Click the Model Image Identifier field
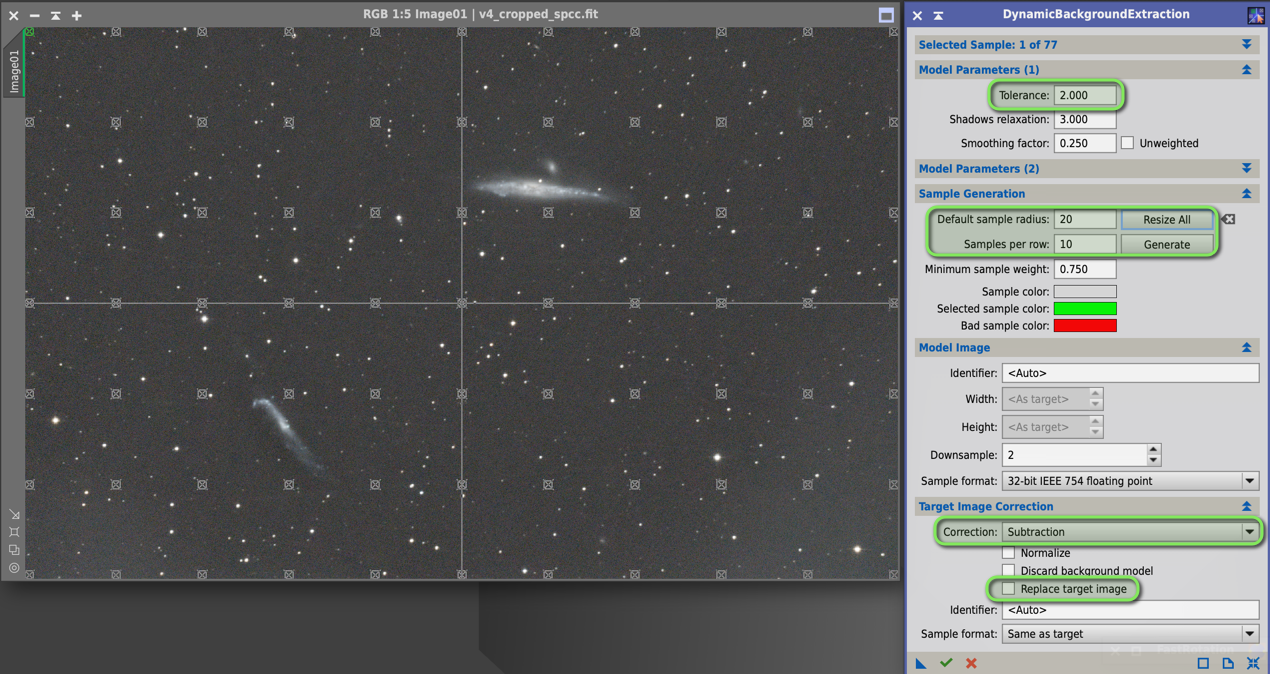This screenshot has height=674, width=1270. click(x=1130, y=373)
